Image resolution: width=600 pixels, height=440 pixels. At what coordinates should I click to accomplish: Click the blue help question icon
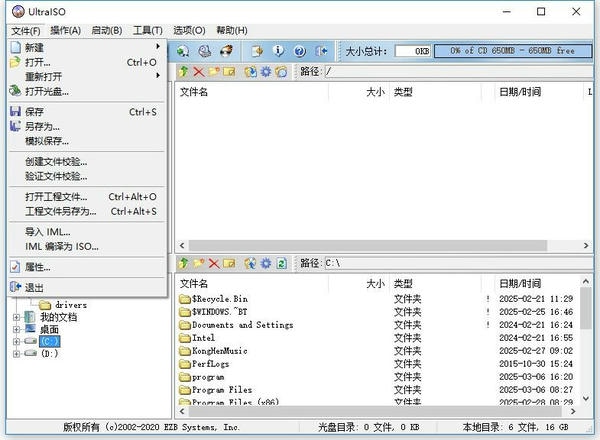click(300, 51)
